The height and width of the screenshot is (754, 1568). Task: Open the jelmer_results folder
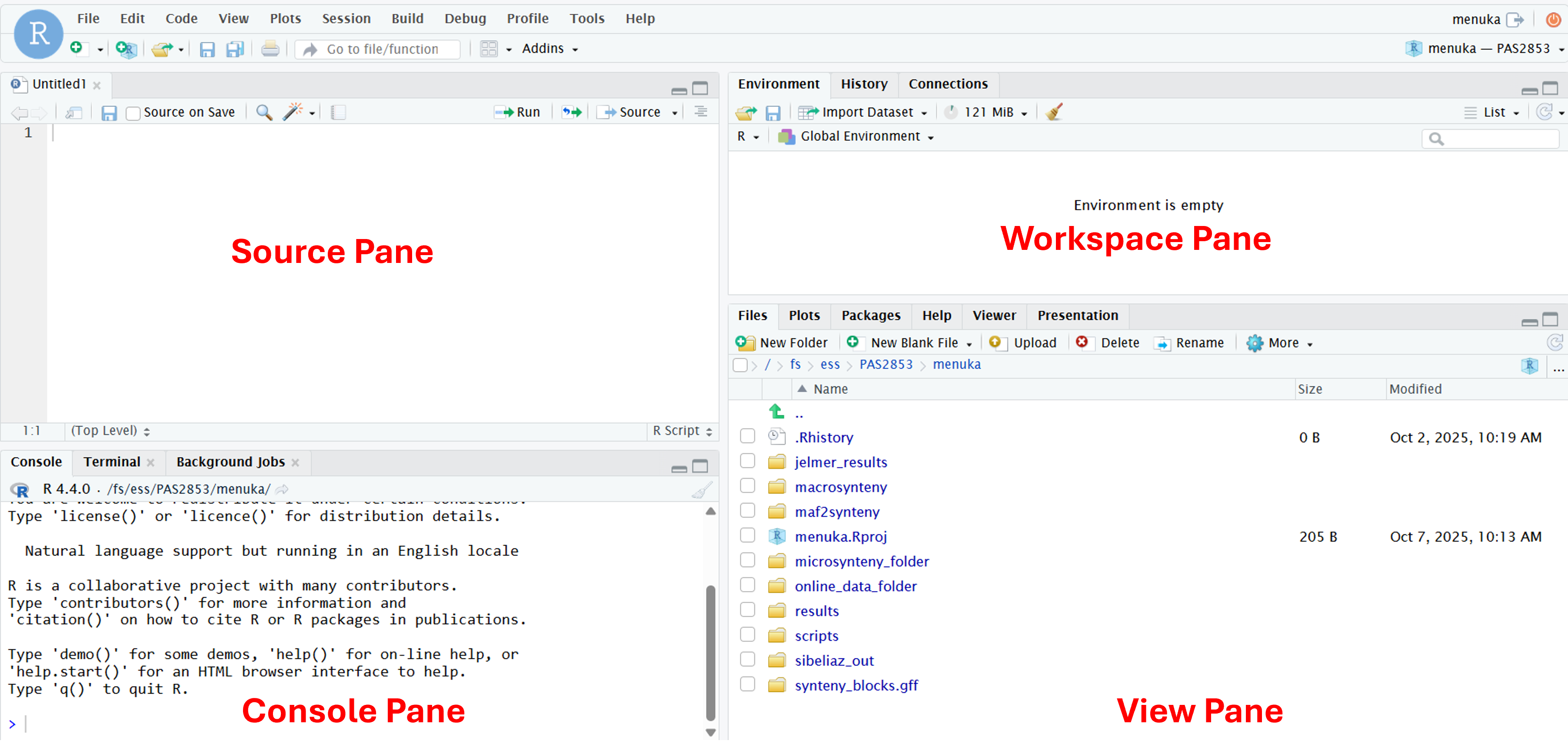(840, 462)
